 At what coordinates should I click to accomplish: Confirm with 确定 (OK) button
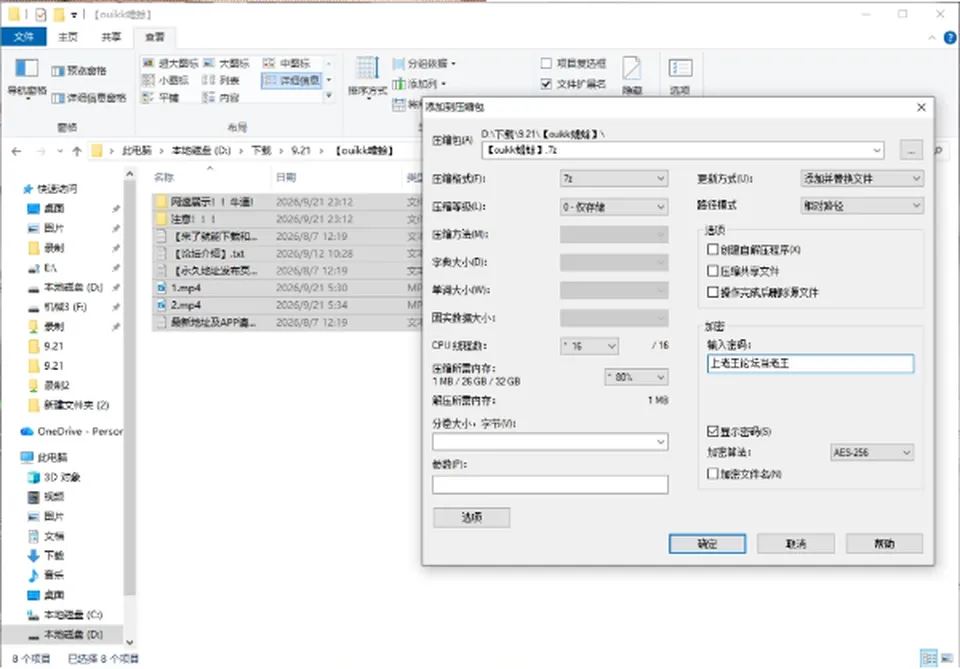(x=707, y=544)
